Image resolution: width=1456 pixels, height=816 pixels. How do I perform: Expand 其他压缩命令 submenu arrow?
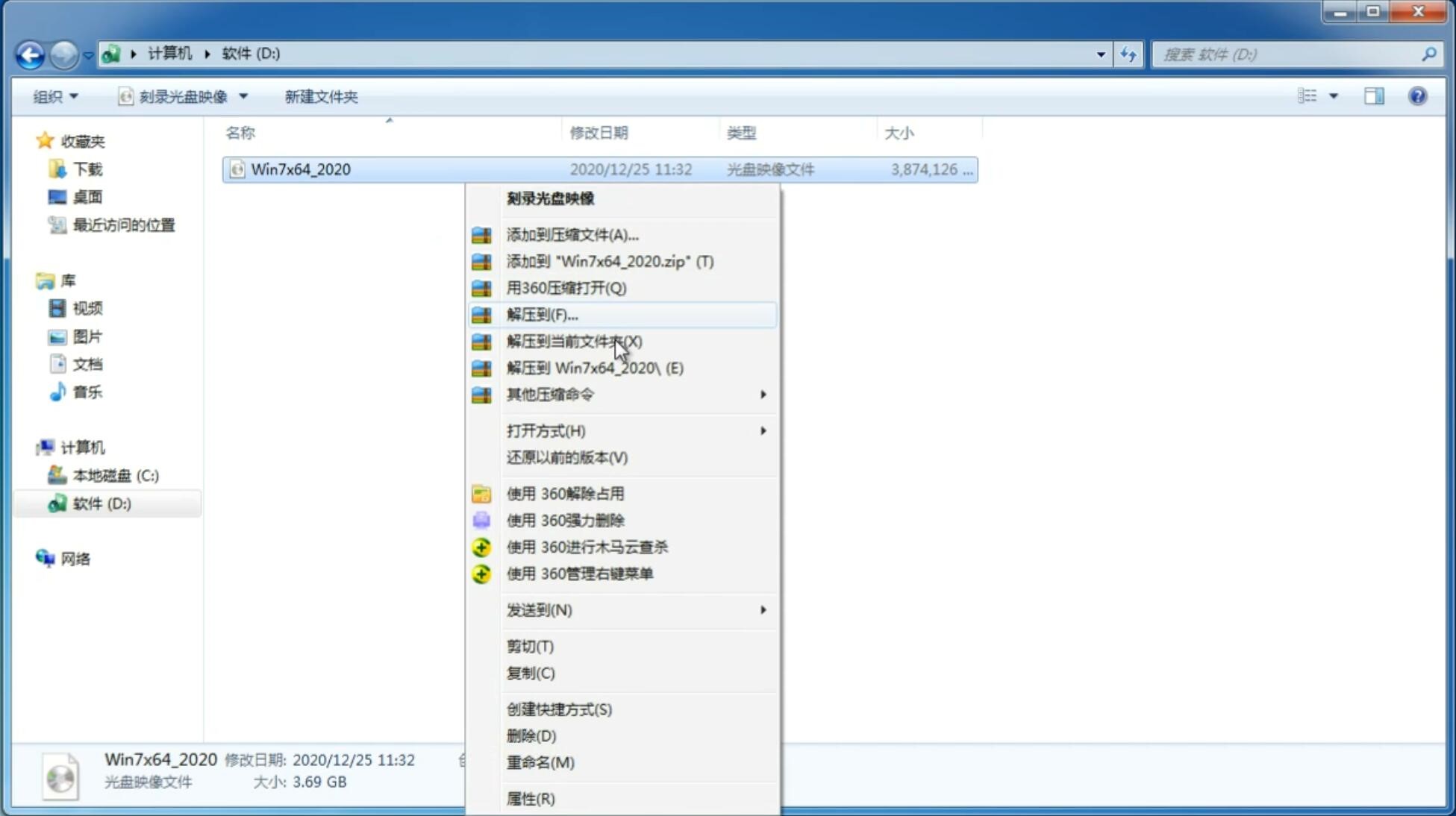click(762, 394)
